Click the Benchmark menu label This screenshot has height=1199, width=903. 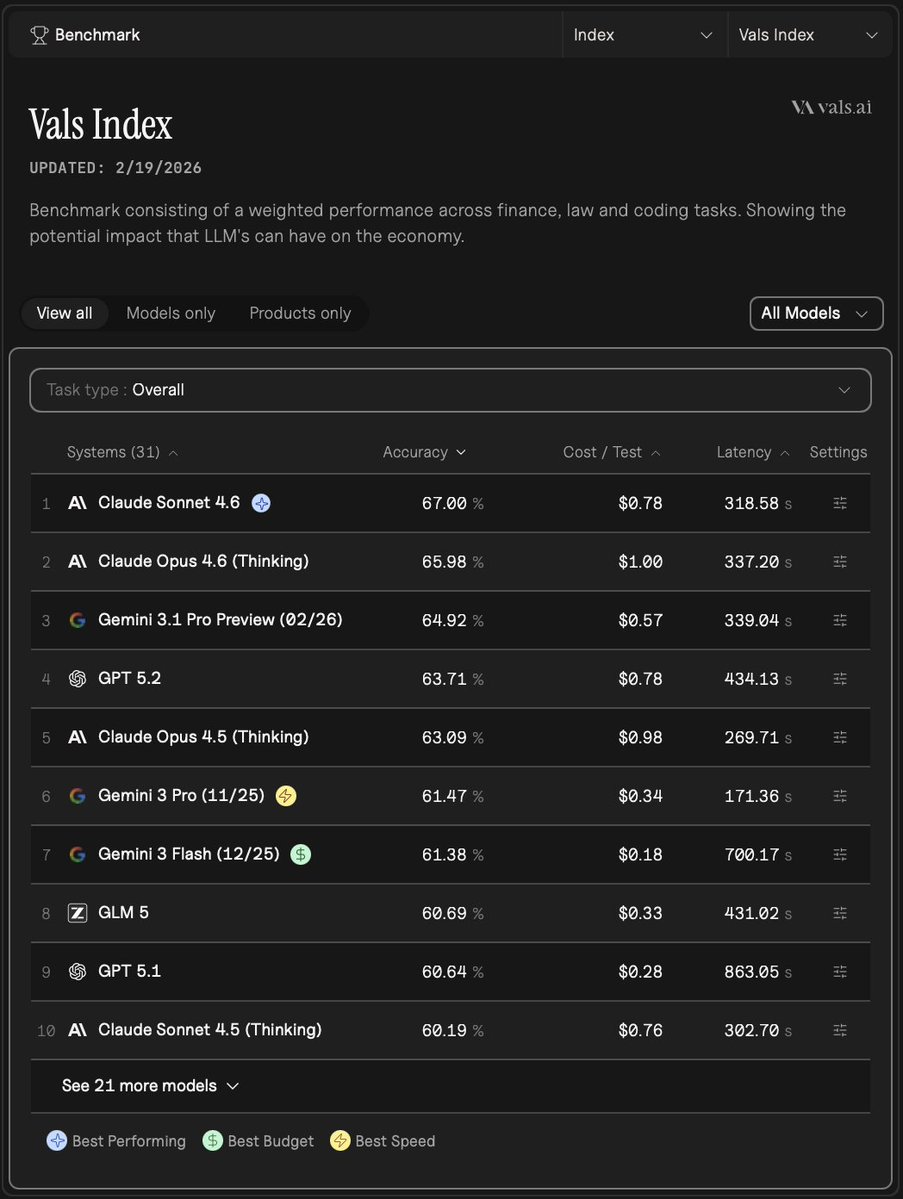coord(97,34)
